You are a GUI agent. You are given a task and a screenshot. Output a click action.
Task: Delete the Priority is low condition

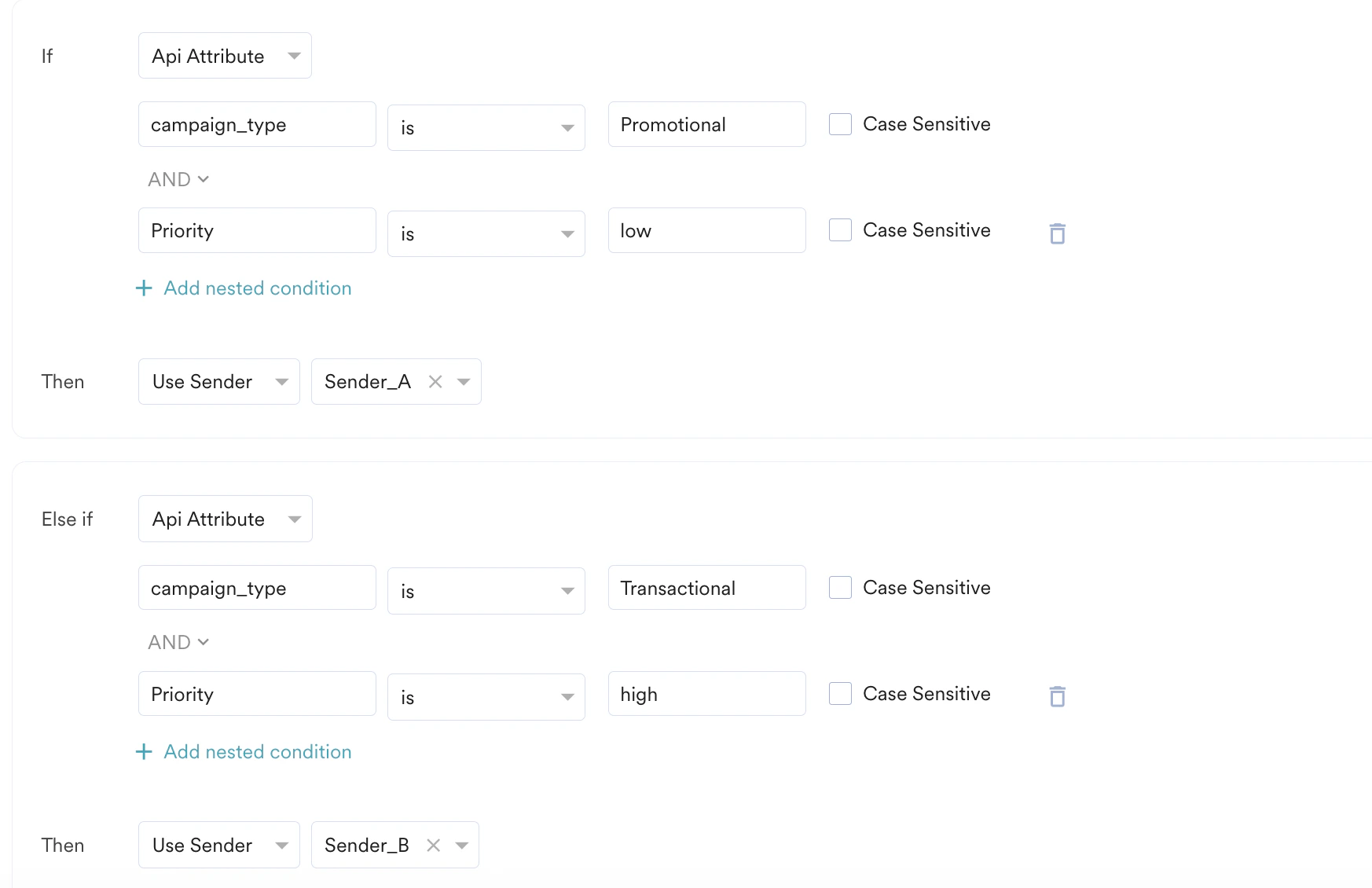pos(1057,233)
